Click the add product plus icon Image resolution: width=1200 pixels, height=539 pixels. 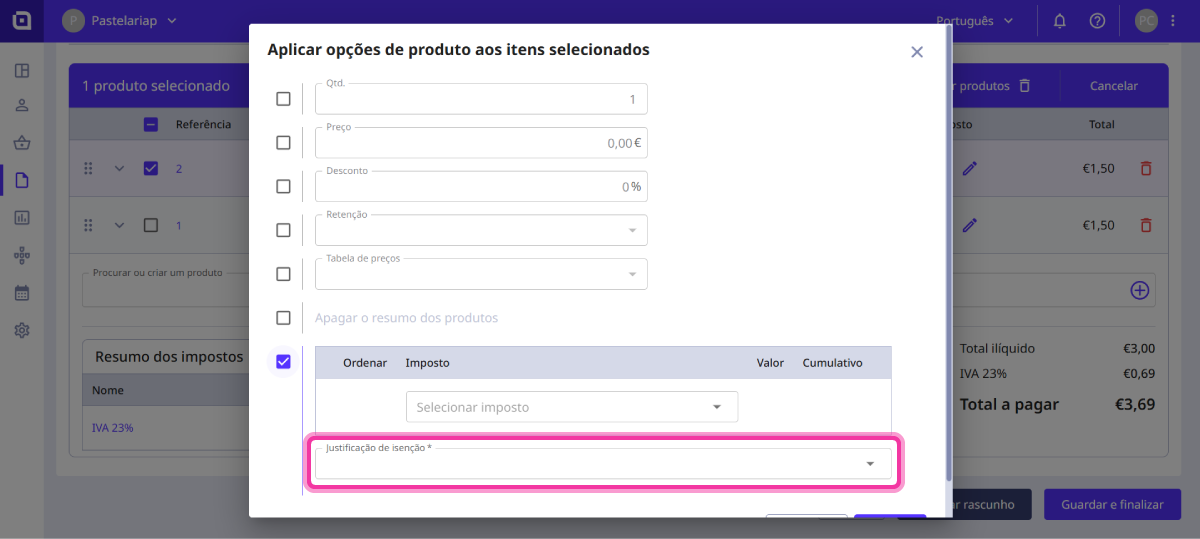(x=1140, y=290)
